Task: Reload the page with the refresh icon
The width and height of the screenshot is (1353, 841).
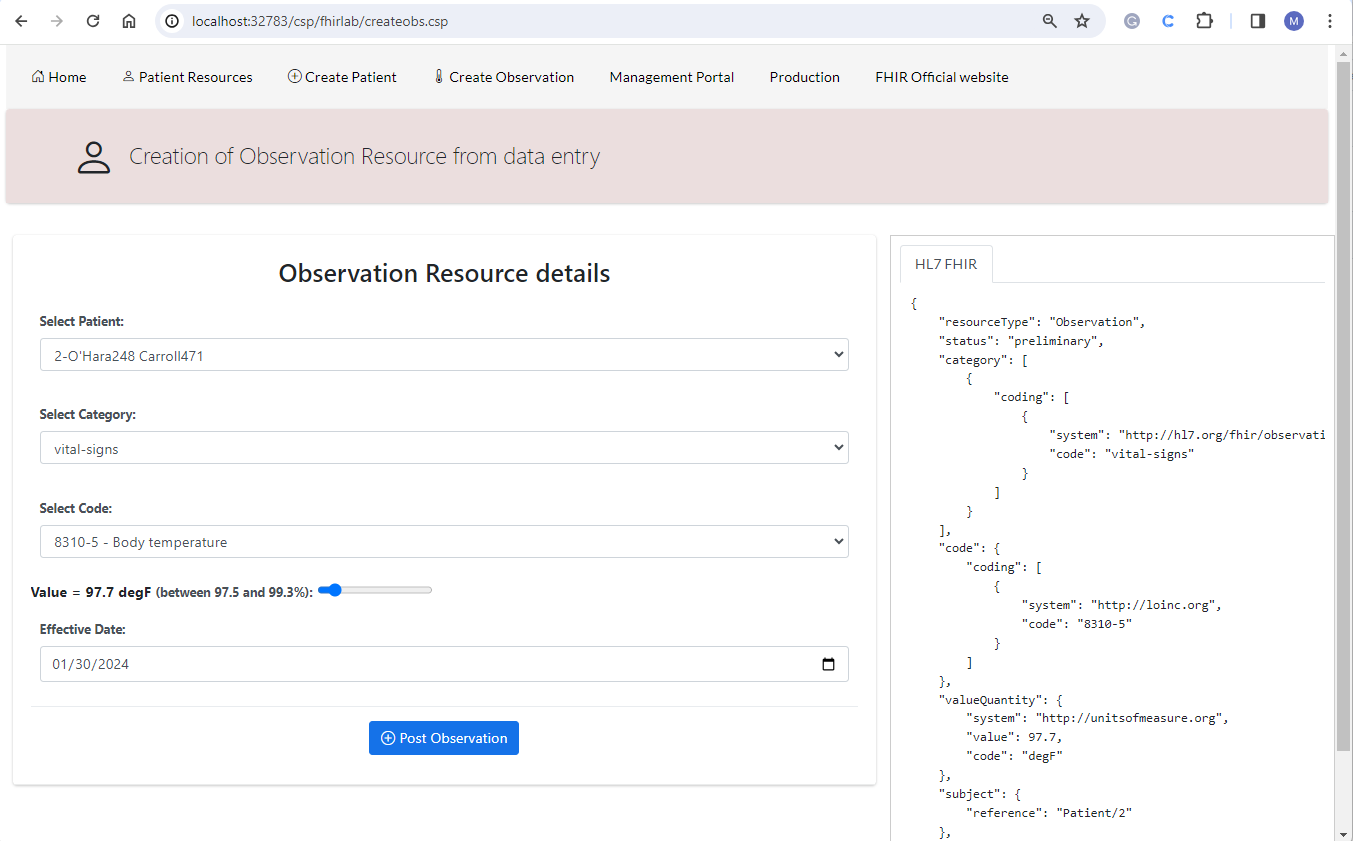Action: click(x=93, y=21)
